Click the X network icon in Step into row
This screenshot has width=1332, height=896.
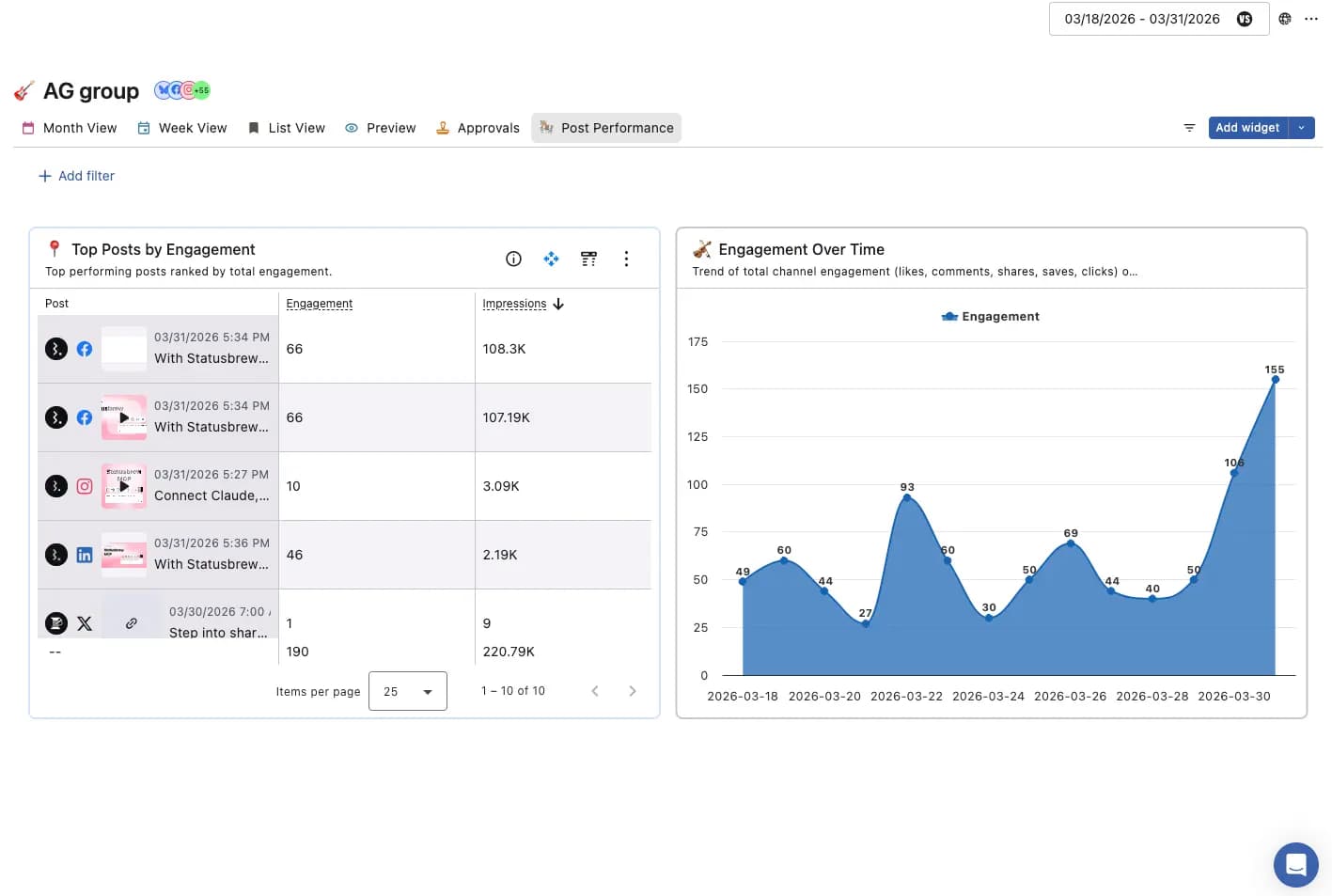click(85, 623)
